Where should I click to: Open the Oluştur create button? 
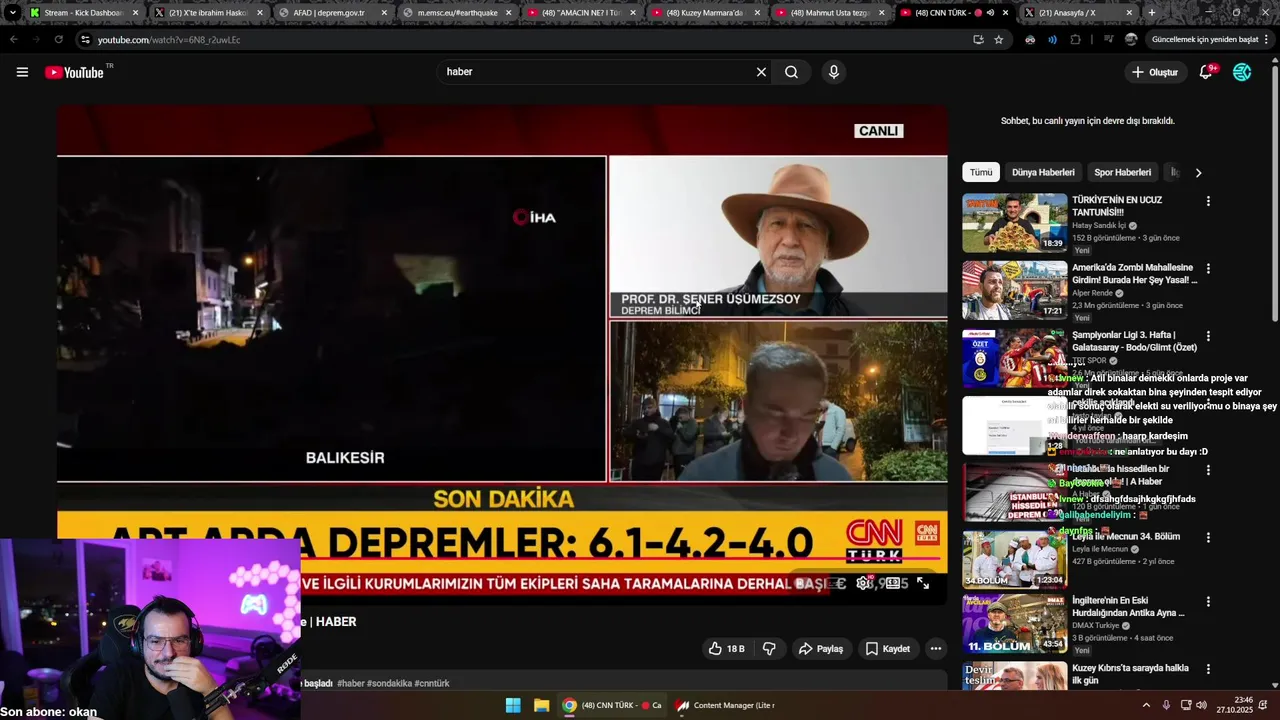pos(1155,72)
